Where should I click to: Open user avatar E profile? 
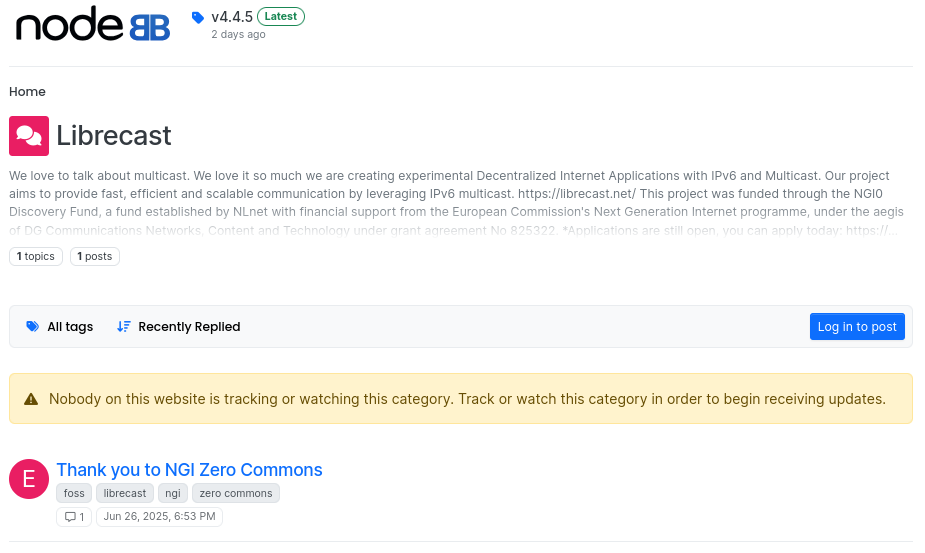(x=29, y=479)
